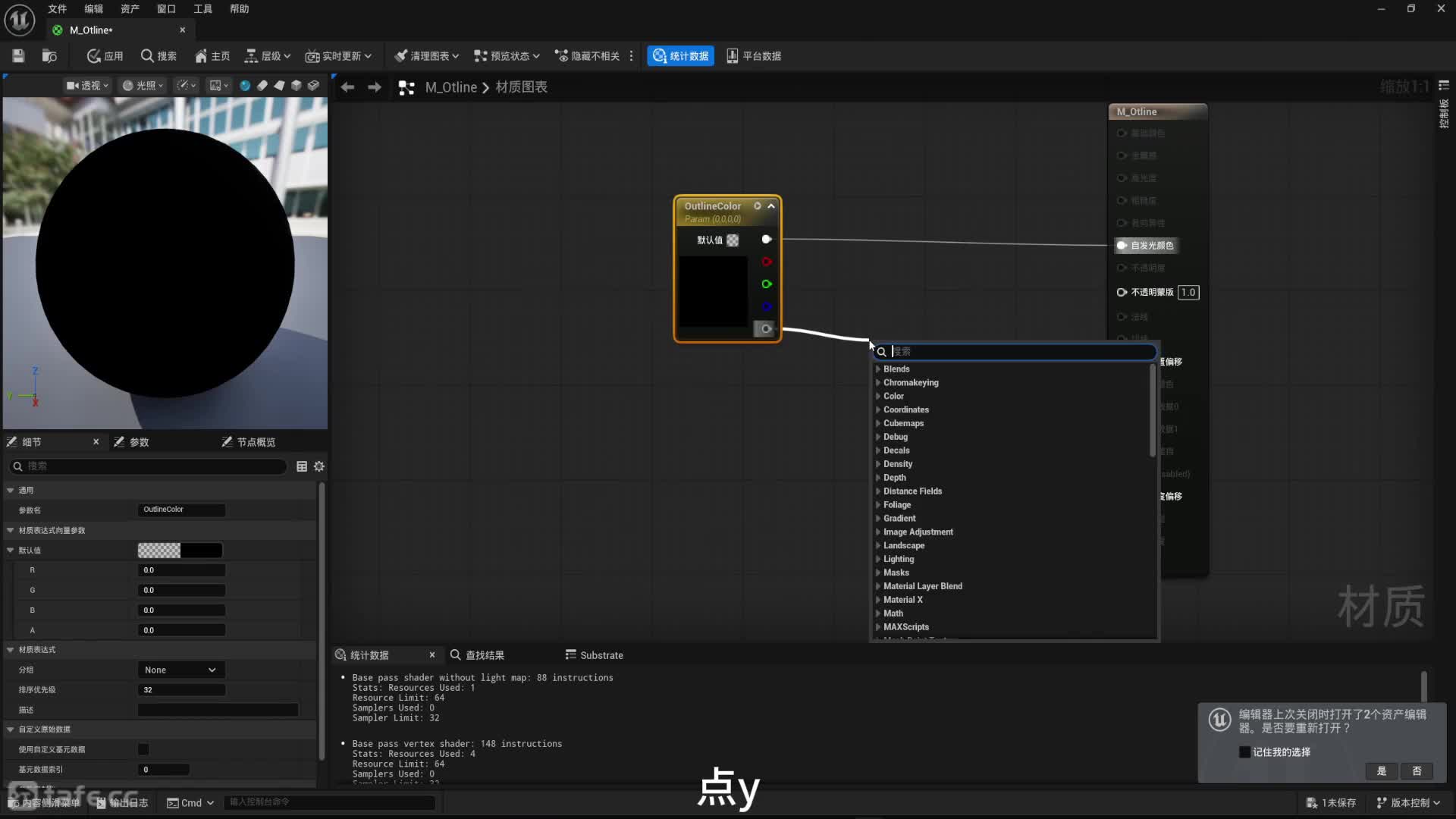Enable 使用自定义基元数据 checkbox
This screenshot has height=819, width=1456.
[x=143, y=749]
